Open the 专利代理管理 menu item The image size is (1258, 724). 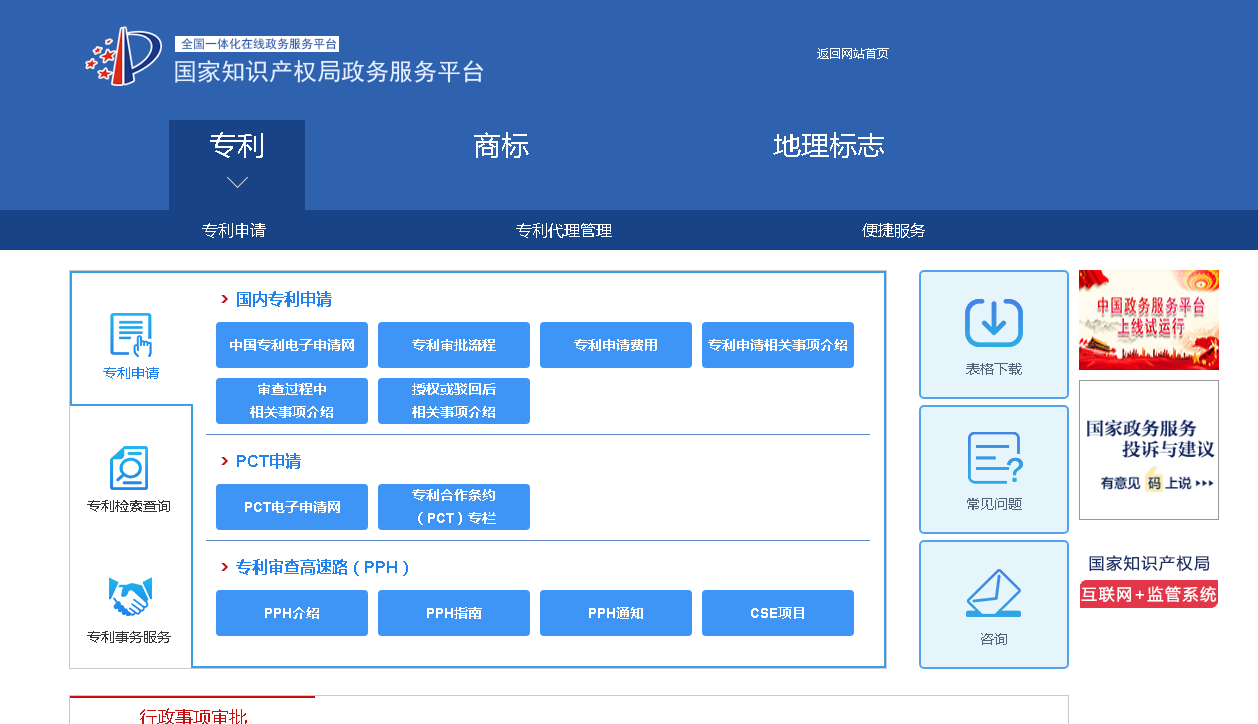[564, 230]
